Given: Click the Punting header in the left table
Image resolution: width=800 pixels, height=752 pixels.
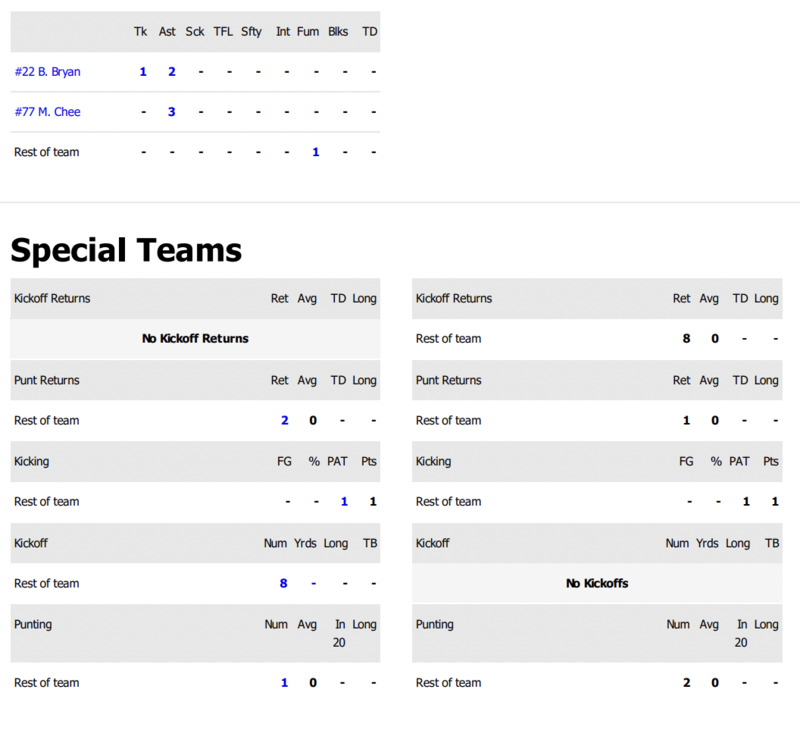Looking at the screenshot, I should point(33,625).
